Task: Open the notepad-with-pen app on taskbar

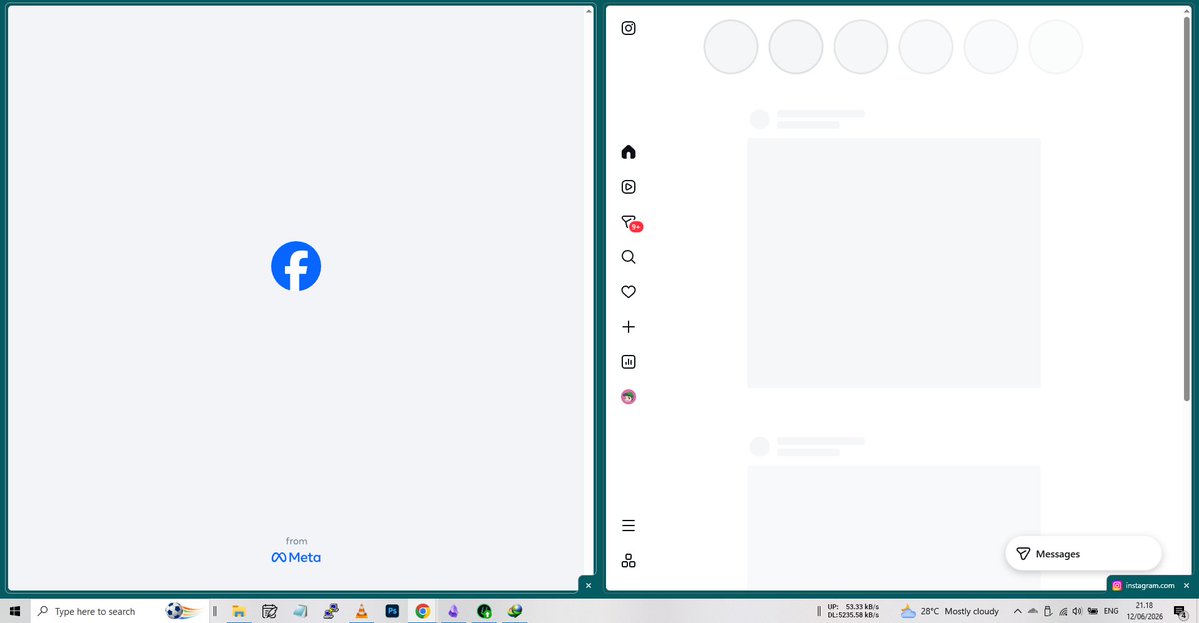Action: pyautogui.click(x=269, y=611)
